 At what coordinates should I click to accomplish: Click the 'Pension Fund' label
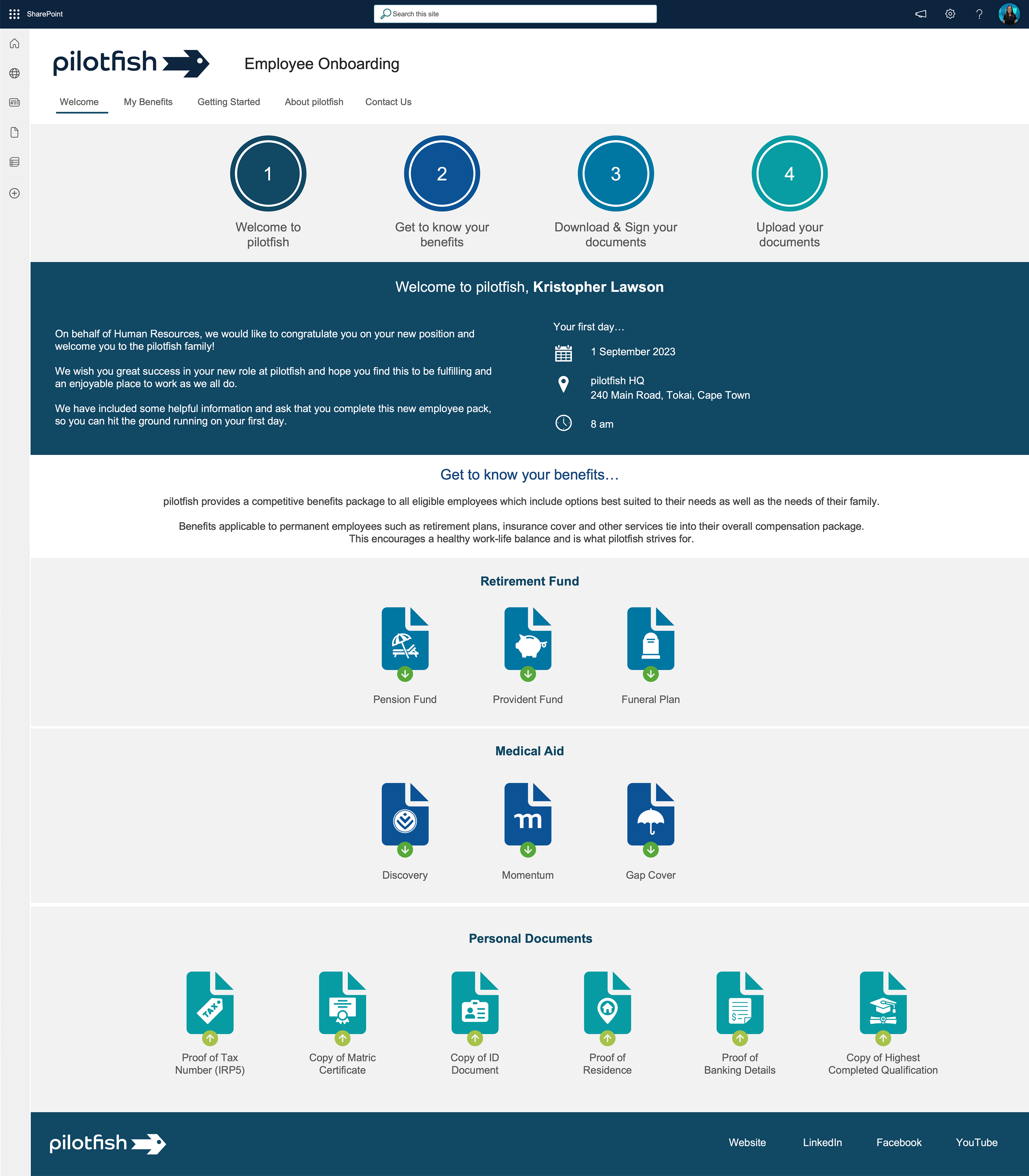click(405, 699)
